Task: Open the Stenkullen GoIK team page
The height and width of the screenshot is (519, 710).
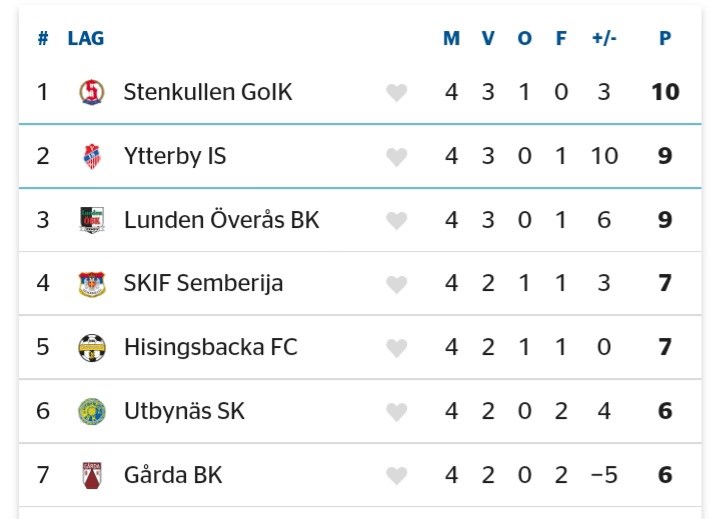Action: 208,92
